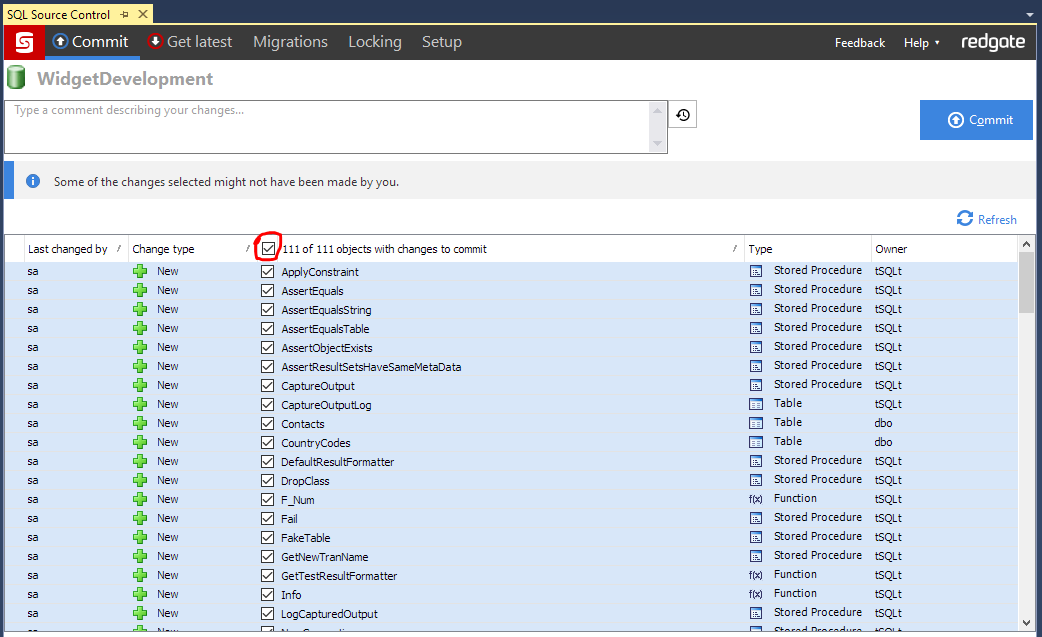
Task: Click the WidgetDevelopment database cylinder icon
Action: click(16, 79)
